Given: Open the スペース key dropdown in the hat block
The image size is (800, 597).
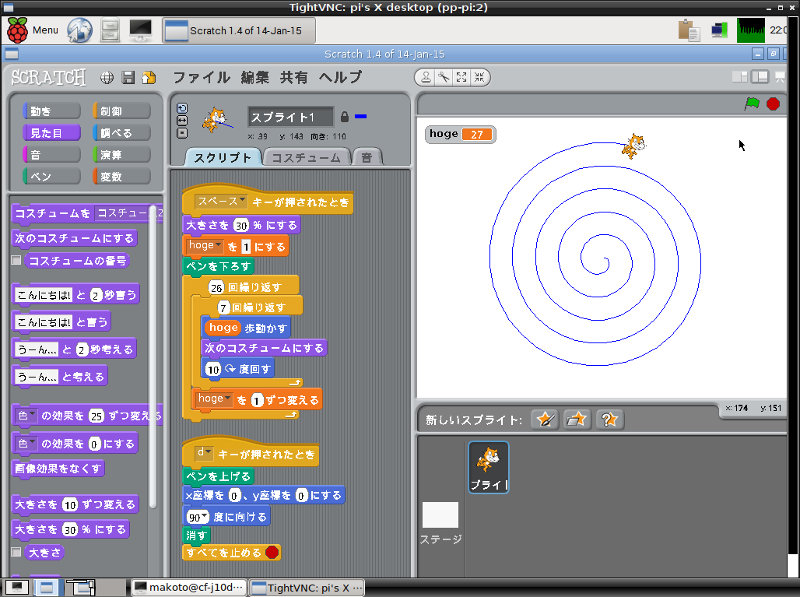Looking at the screenshot, I should coord(221,202).
